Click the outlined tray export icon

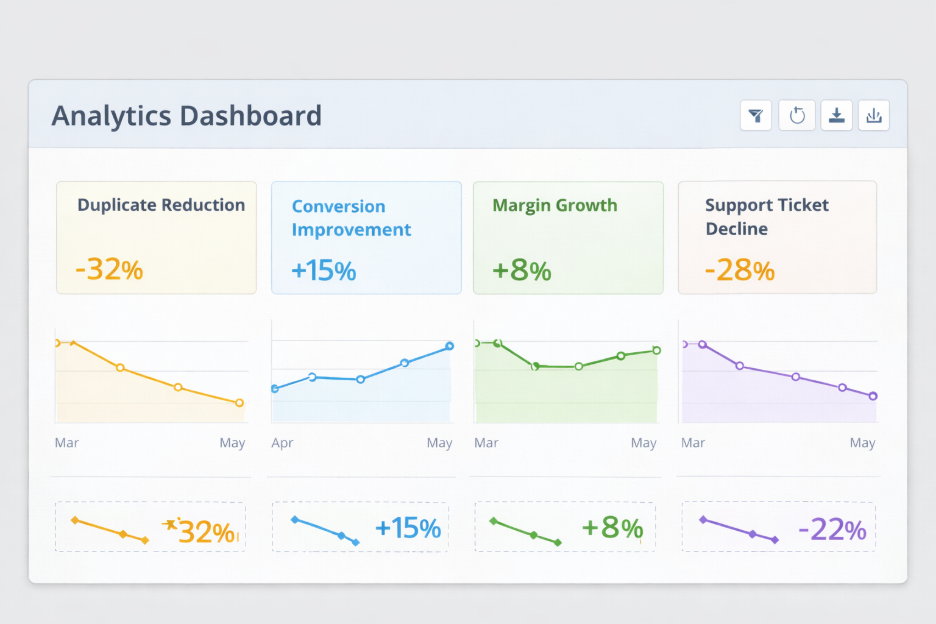(x=874, y=116)
